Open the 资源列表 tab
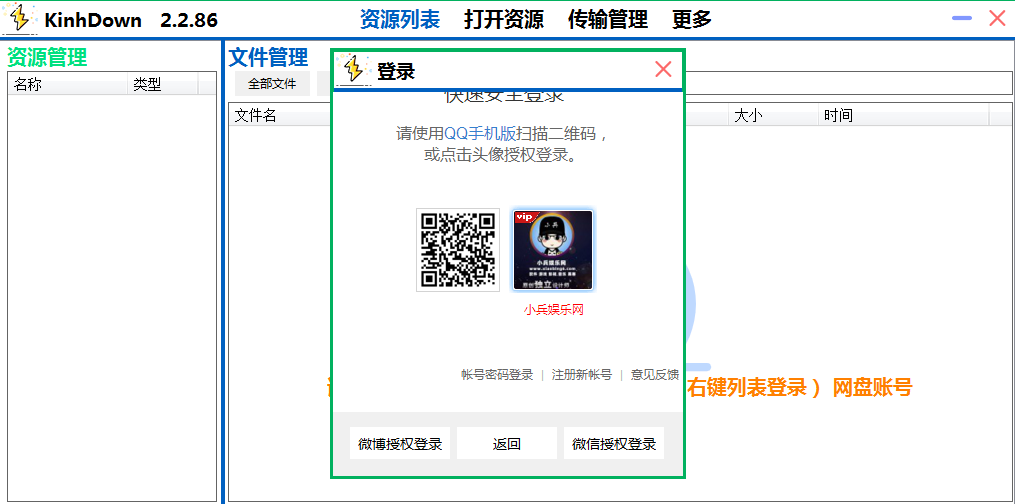The height and width of the screenshot is (504, 1015). tap(399, 19)
